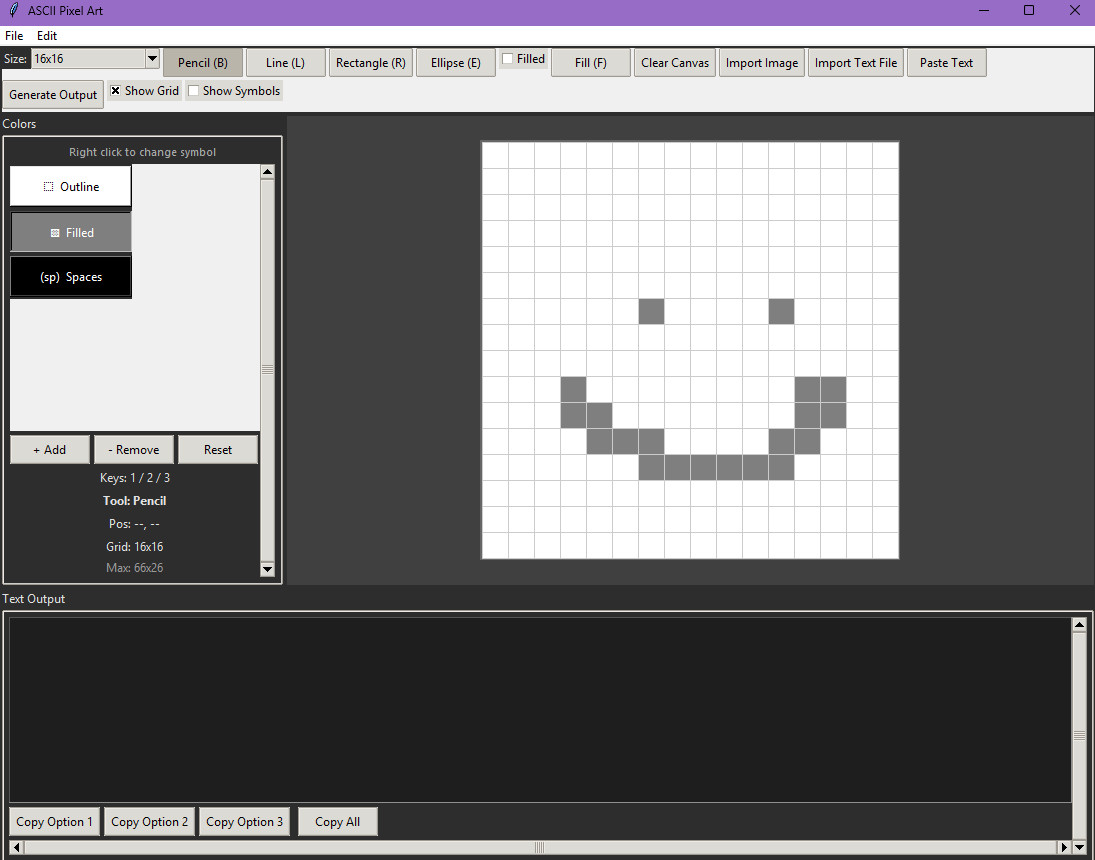Uncheck the Show Grid checkbox
This screenshot has height=860, width=1095.
[x=116, y=91]
